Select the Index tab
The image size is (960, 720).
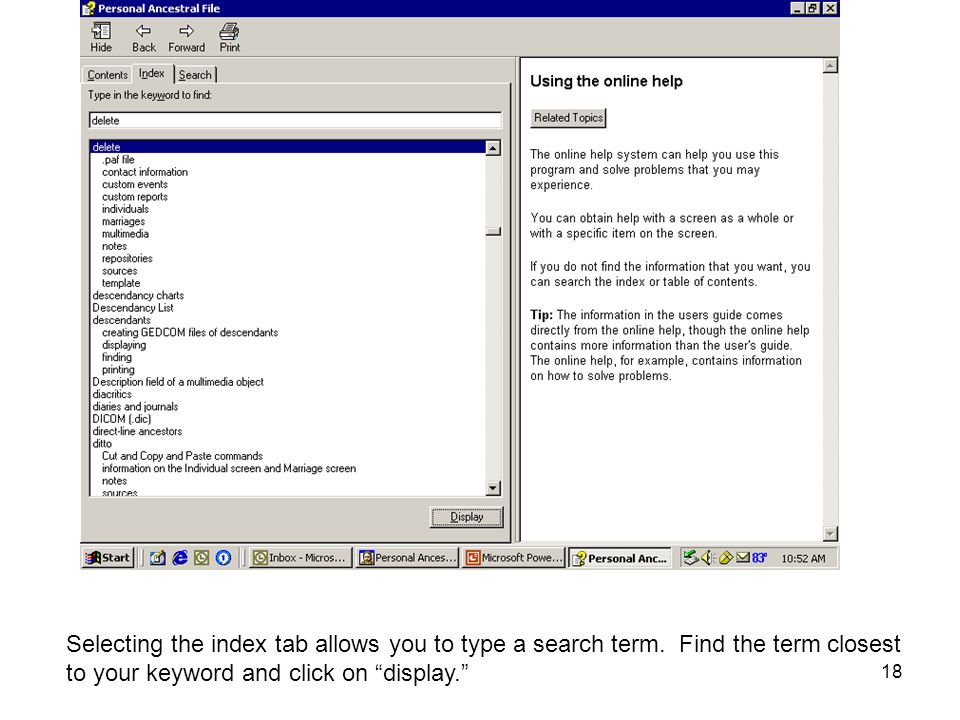pyautogui.click(x=151, y=73)
